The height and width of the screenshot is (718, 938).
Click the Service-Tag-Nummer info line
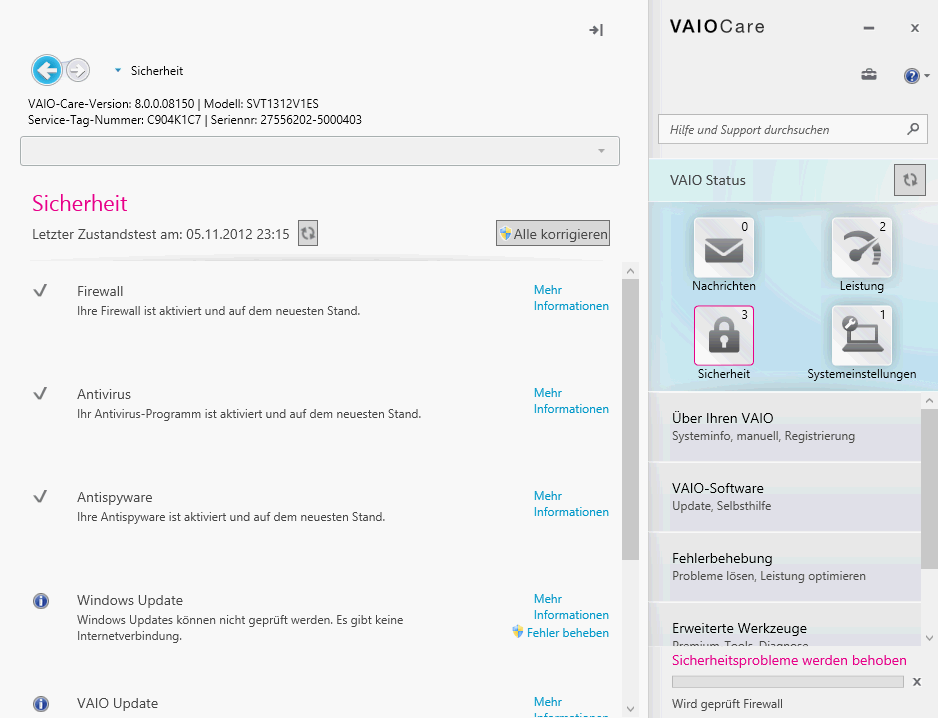(x=194, y=120)
